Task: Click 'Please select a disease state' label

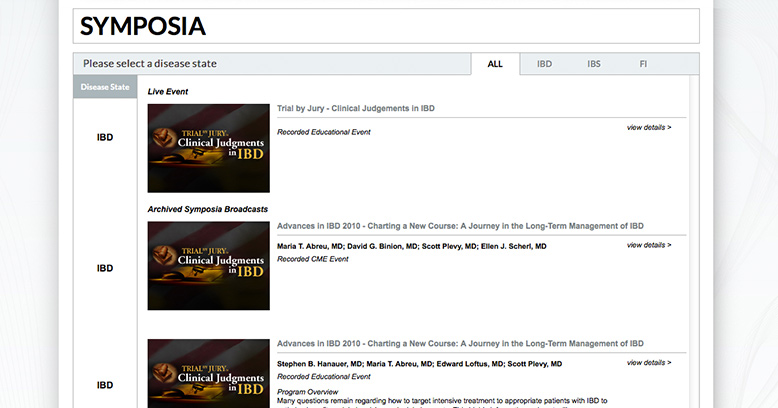Action: [150, 64]
